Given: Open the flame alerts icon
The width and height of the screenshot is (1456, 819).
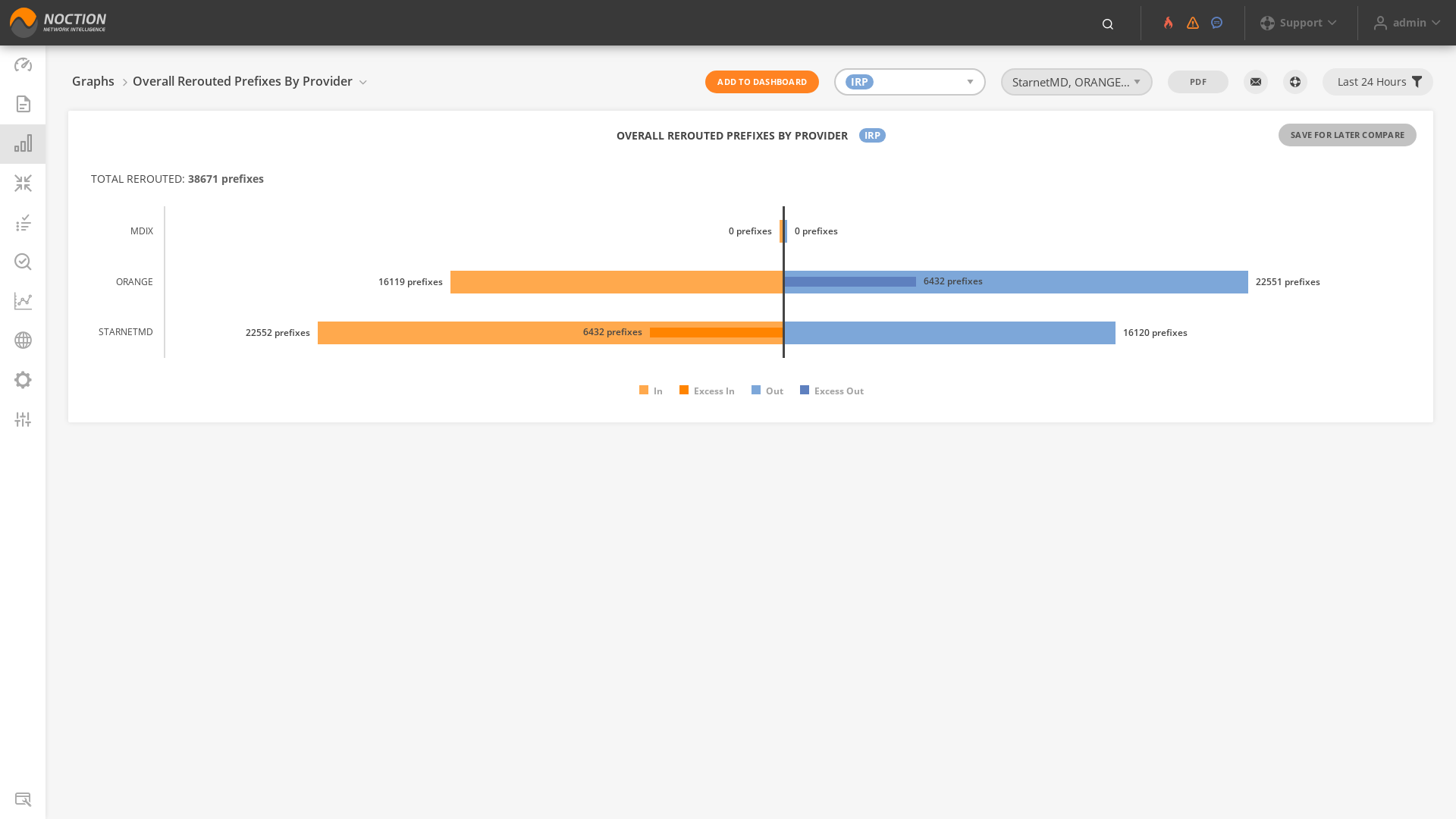Looking at the screenshot, I should pos(1168,23).
